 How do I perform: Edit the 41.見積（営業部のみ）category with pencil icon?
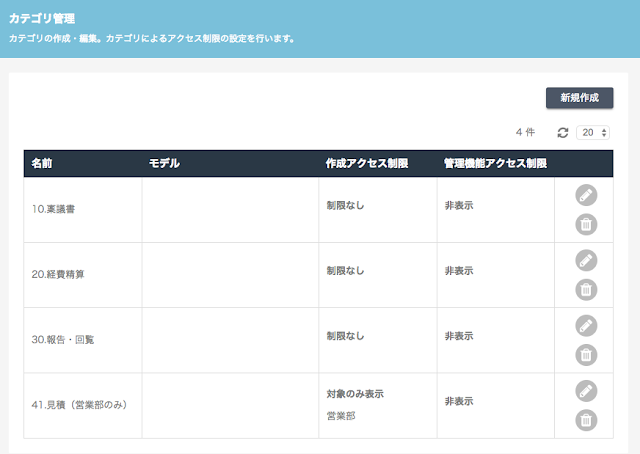point(586,391)
